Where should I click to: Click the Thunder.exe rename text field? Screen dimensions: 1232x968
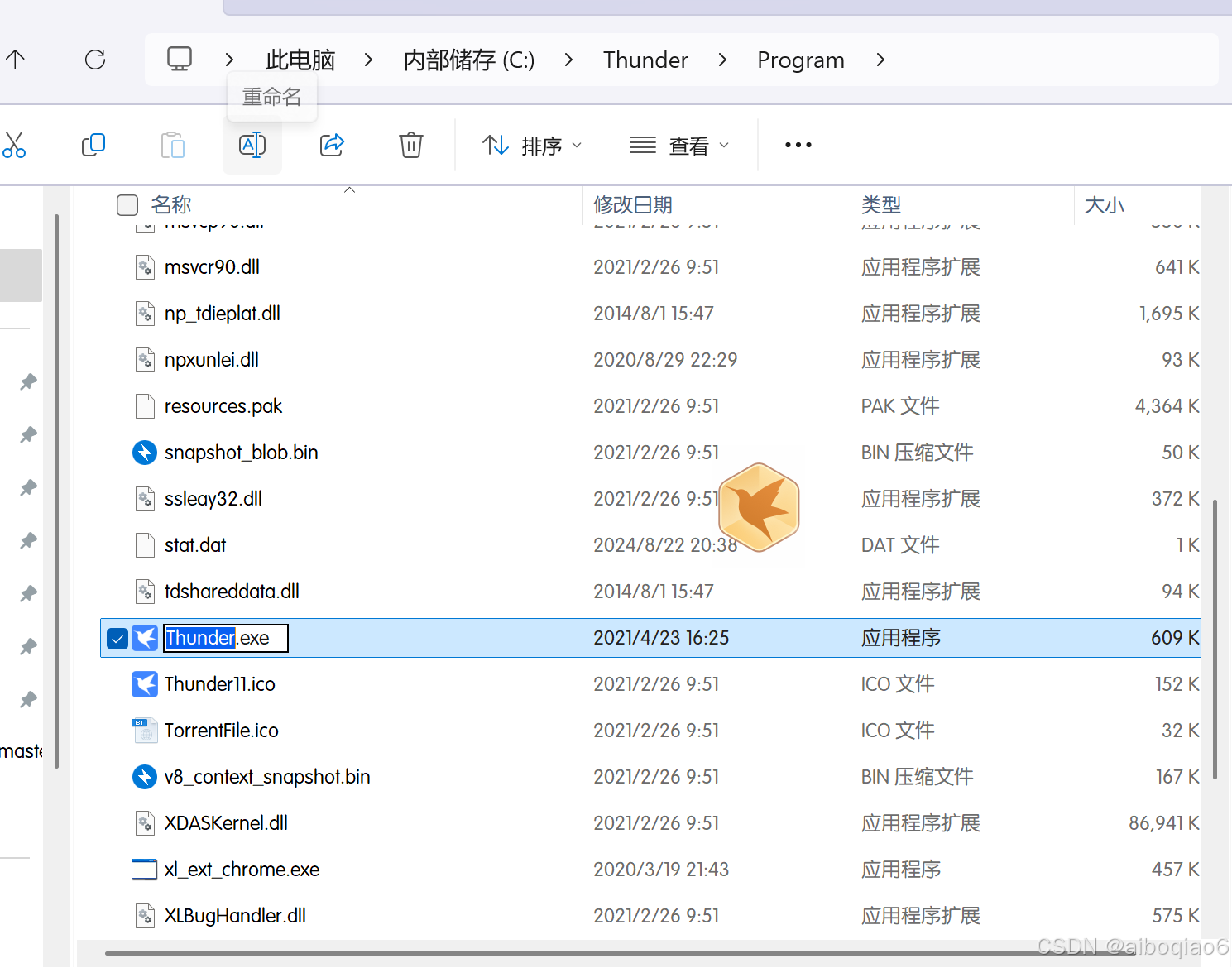(x=226, y=638)
